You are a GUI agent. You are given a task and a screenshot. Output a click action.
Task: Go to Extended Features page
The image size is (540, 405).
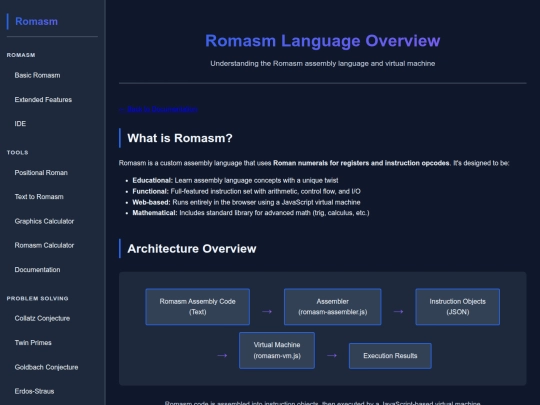(43, 100)
